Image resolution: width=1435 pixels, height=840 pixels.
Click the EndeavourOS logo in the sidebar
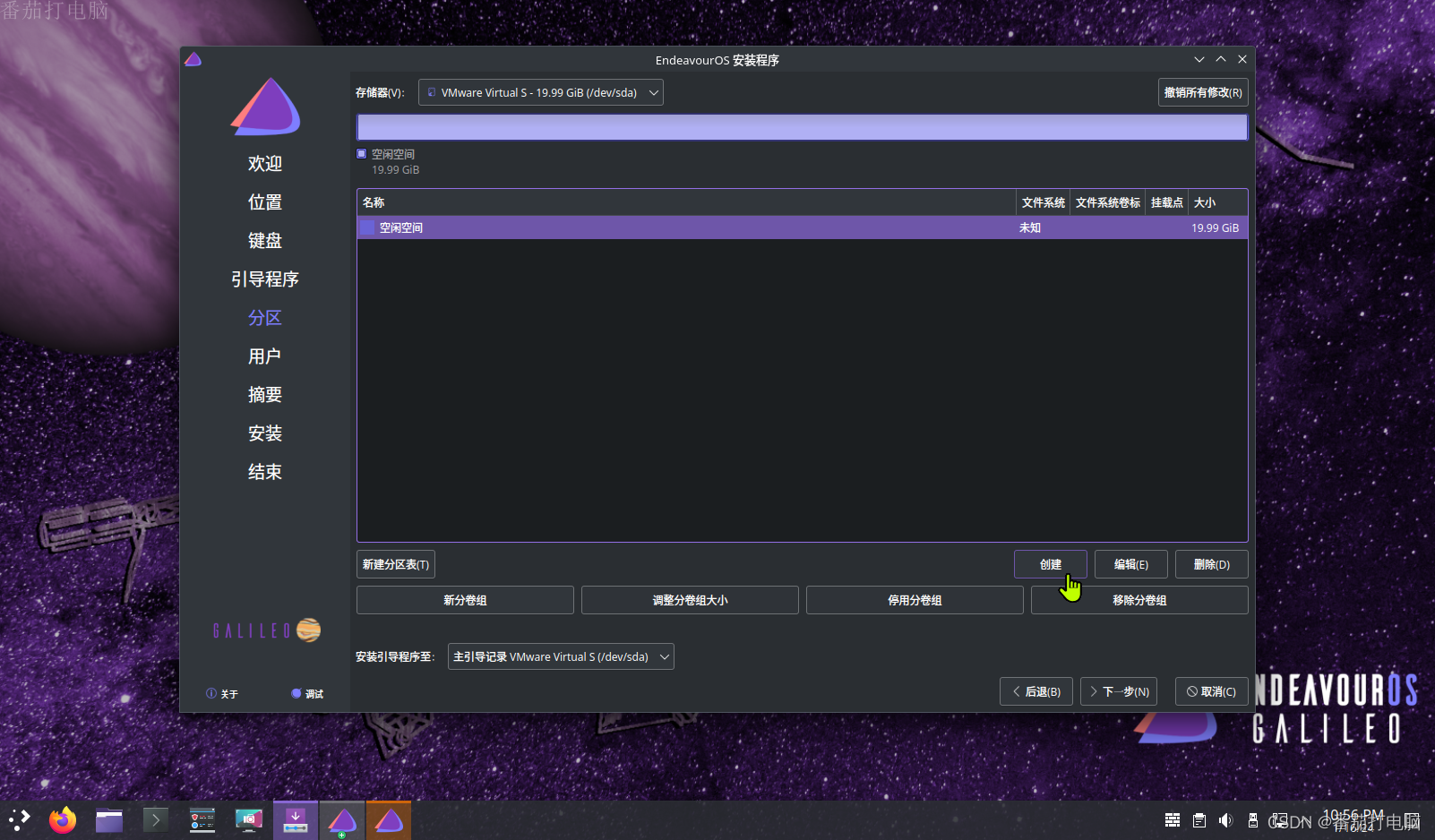(x=266, y=107)
